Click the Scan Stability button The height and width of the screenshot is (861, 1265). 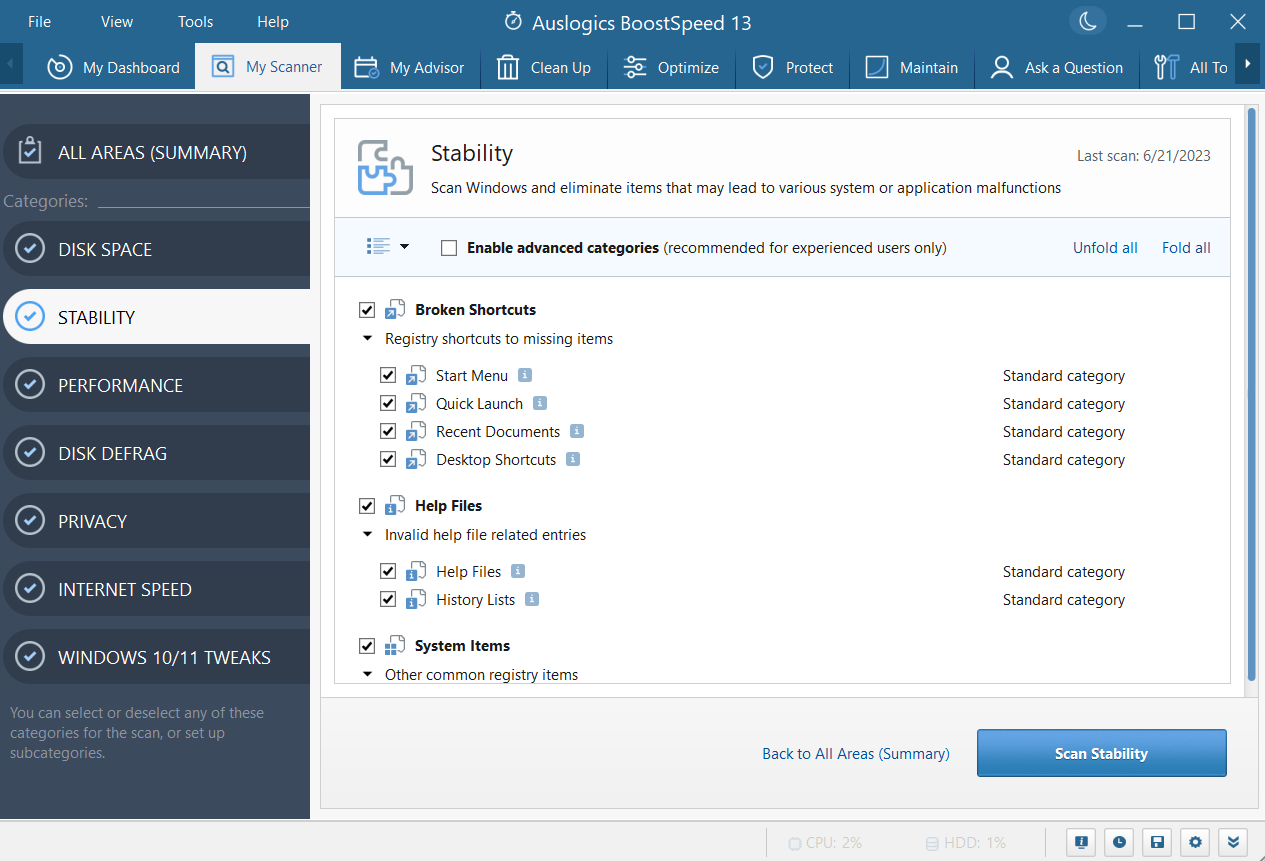click(x=1101, y=753)
